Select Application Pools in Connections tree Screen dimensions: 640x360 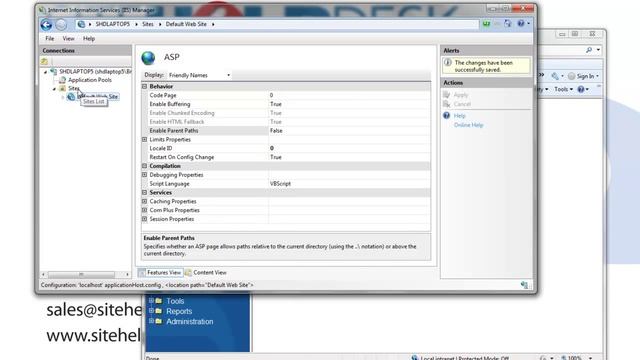tap(90, 80)
